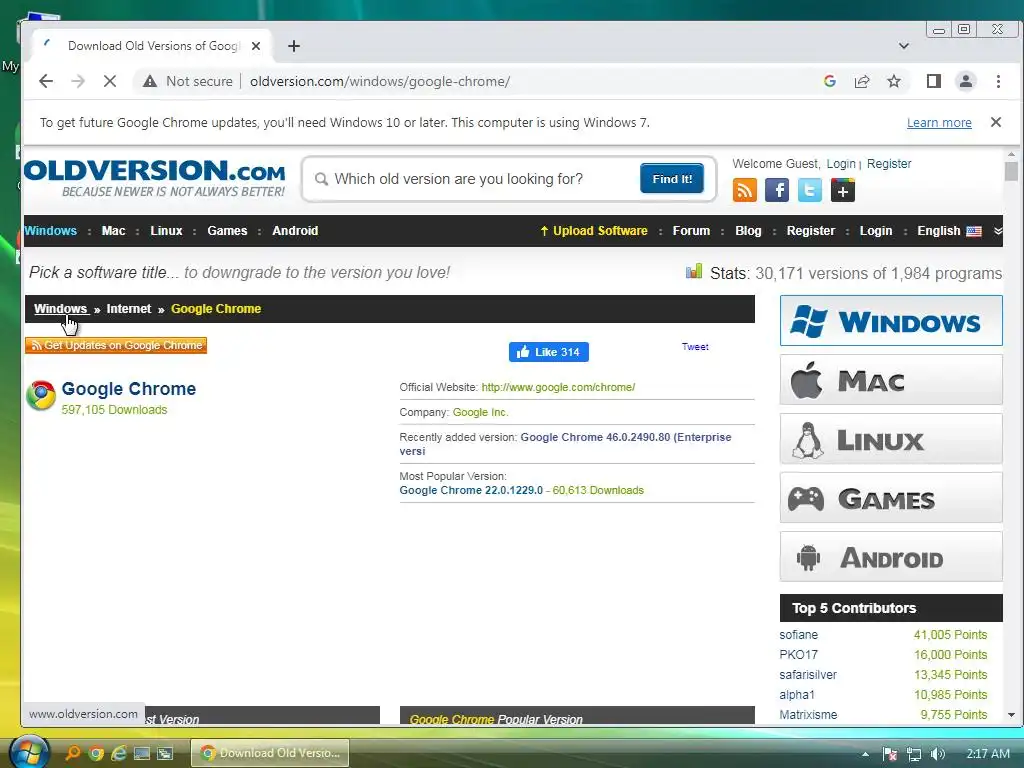Open the Twitter icon
This screenshot has width=1024, height=768.
(810, 190)
